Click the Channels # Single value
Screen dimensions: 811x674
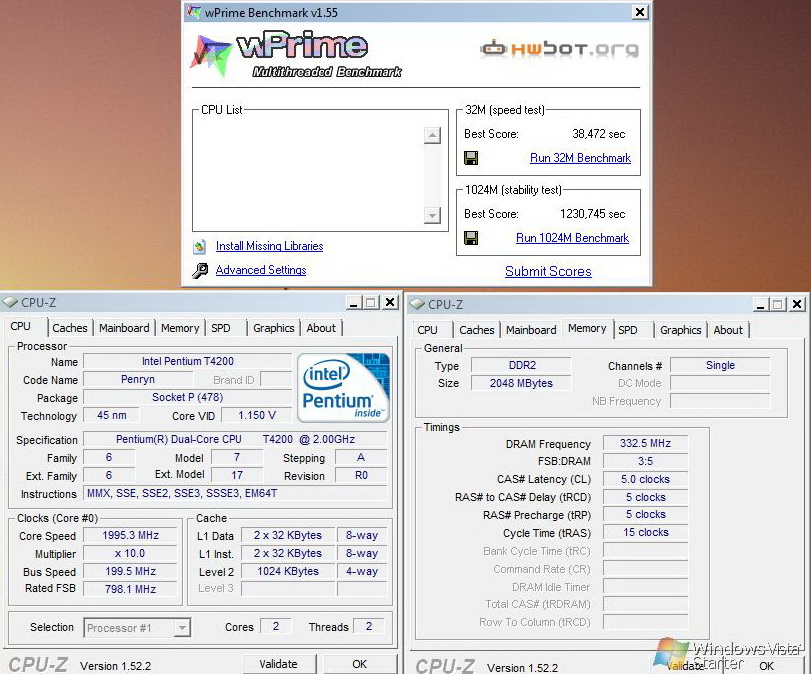[x=720, y=365]
